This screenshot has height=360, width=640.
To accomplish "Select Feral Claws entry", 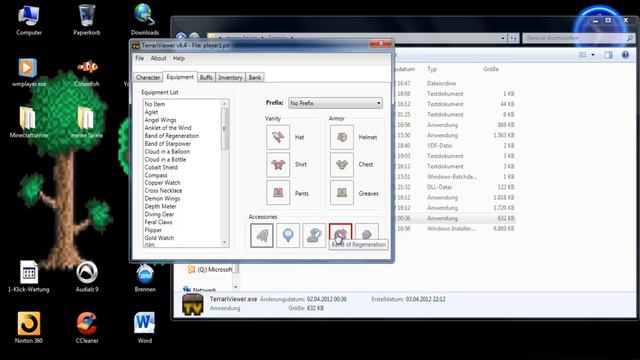I will pos(158,222).
